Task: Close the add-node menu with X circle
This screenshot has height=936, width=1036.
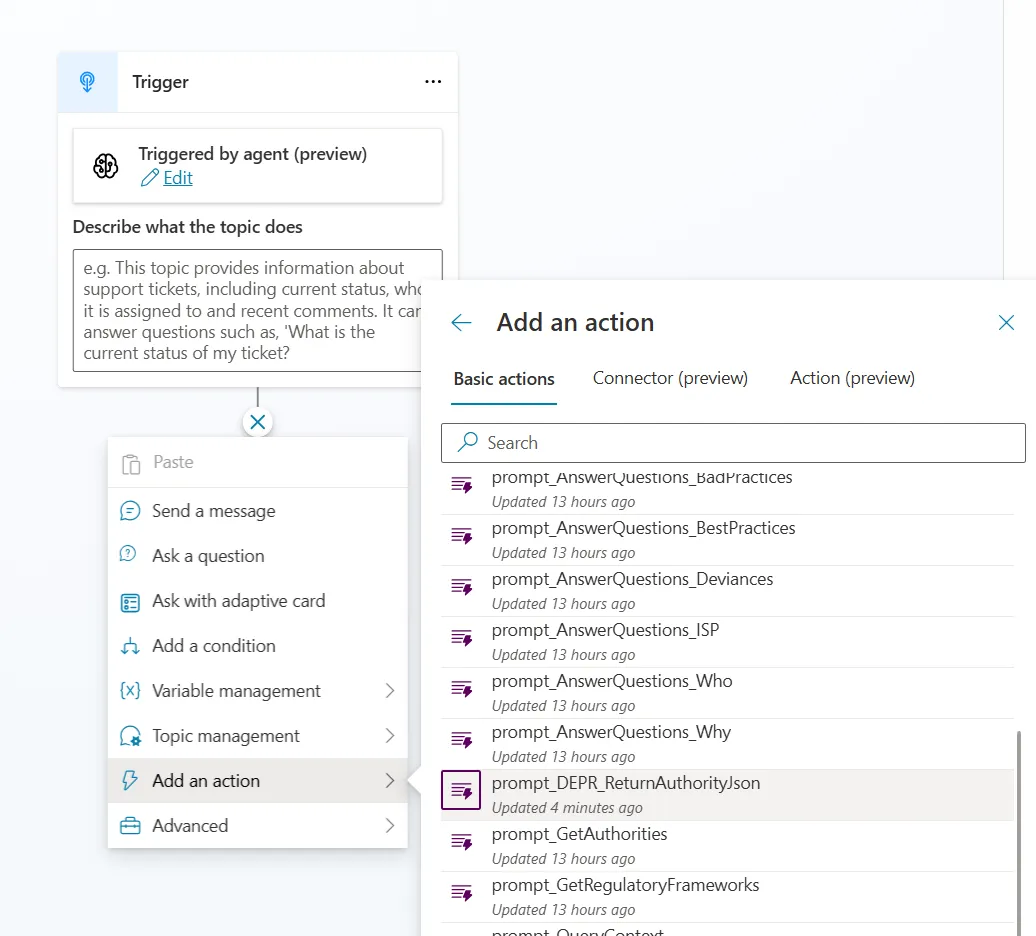Action: tap(258, 422)
